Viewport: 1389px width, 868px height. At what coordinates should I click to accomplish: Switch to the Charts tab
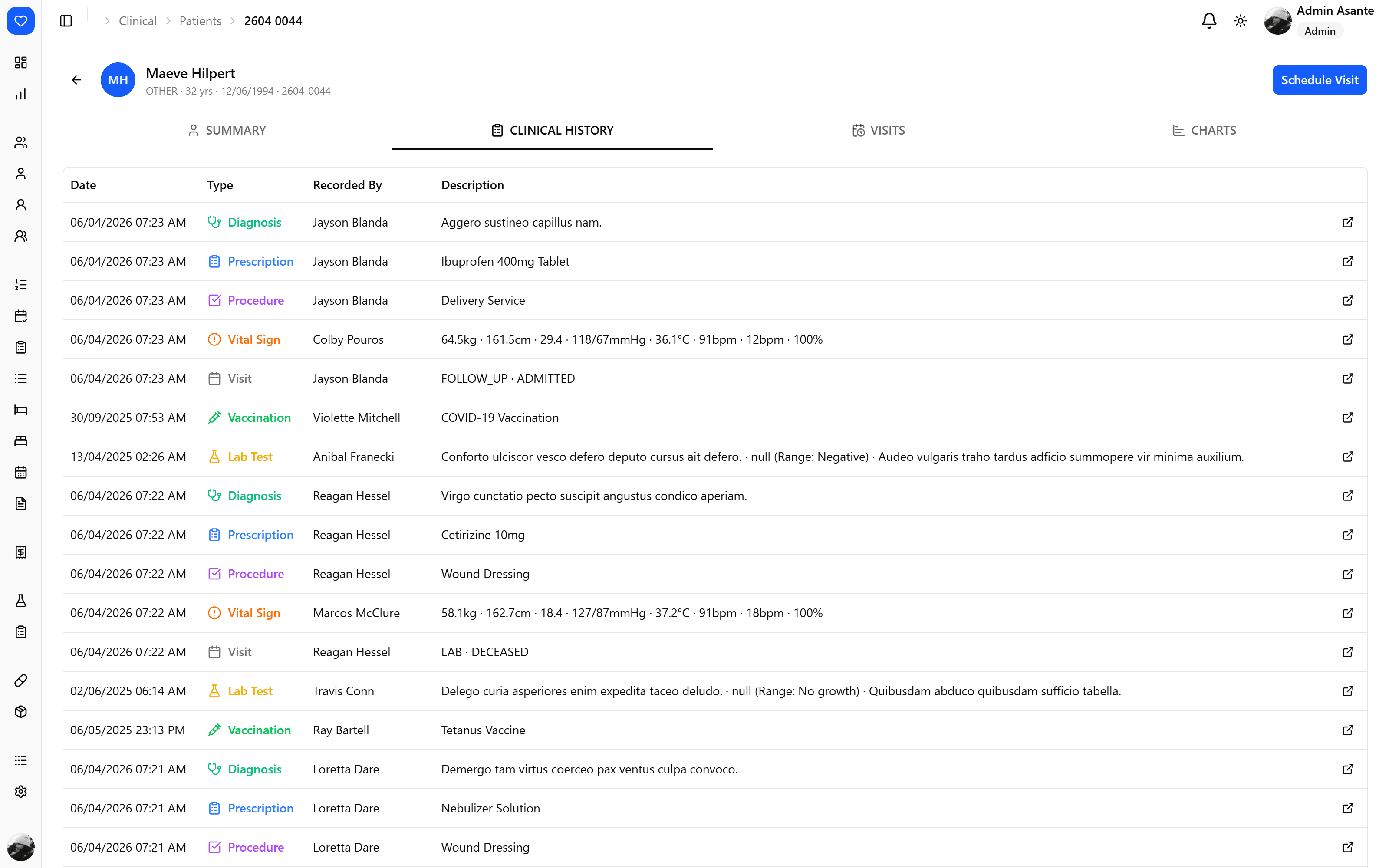(1204, 130)
